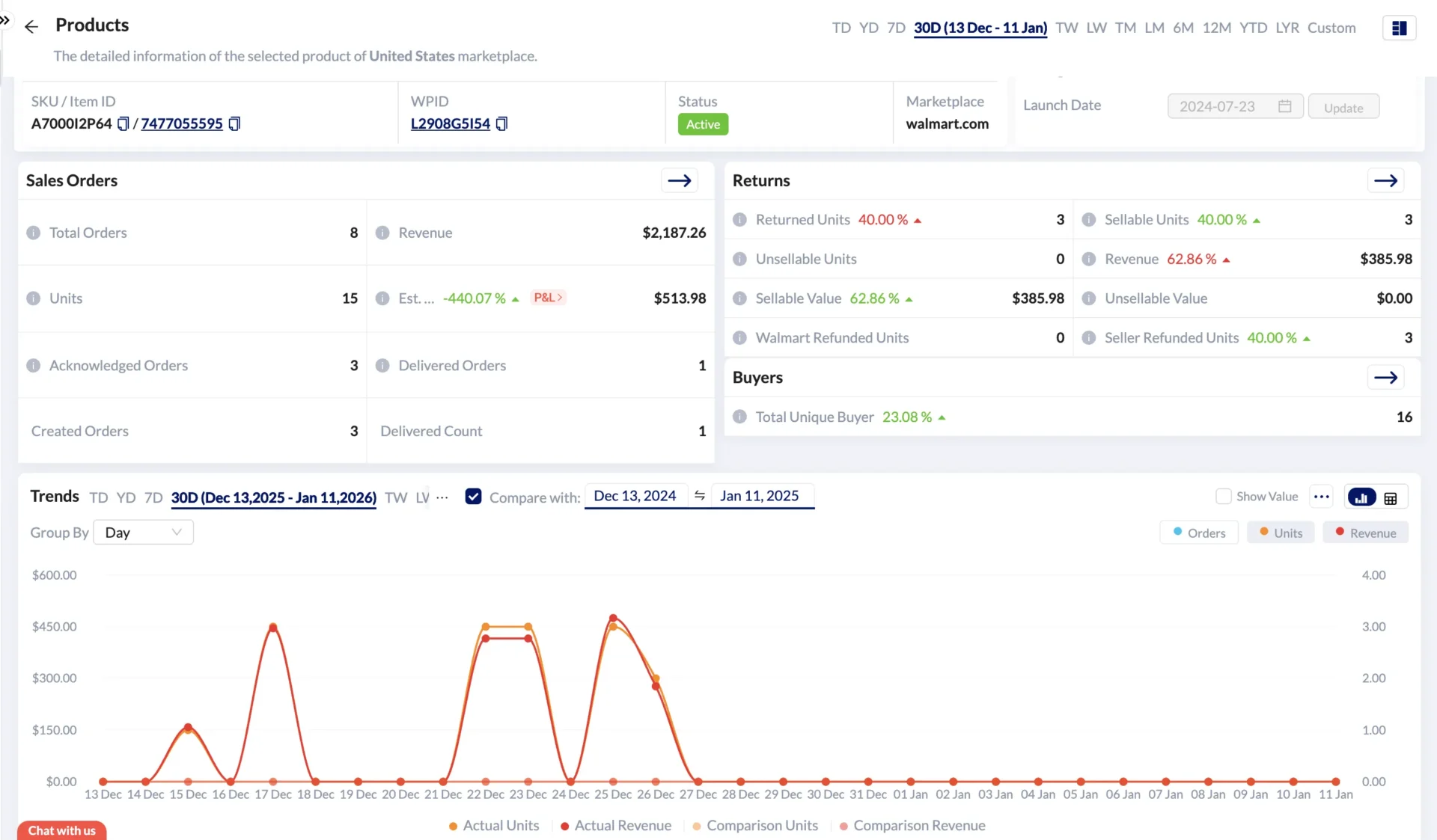Toggle the Orders series in chart legend
The width and height of the screenshot is (1437, 840).
point(1199,533)
